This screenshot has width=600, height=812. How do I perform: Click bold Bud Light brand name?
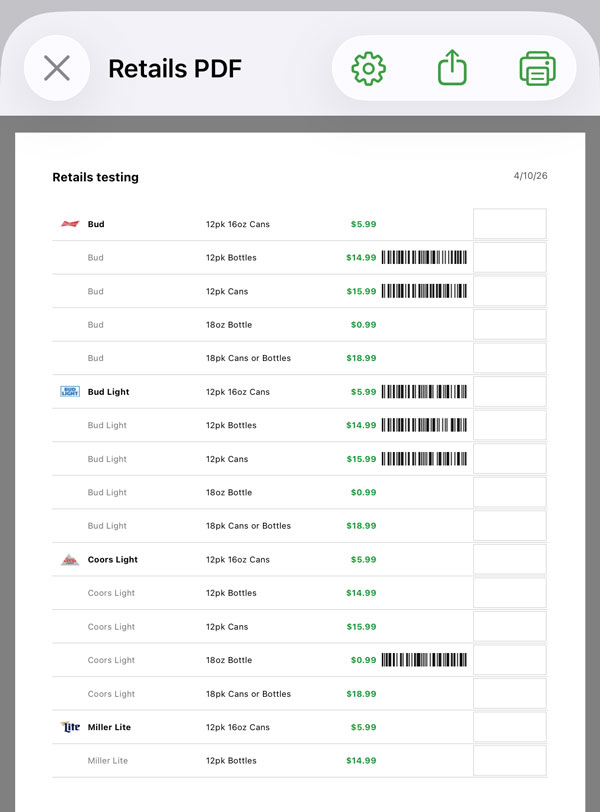tap(109, 392)
